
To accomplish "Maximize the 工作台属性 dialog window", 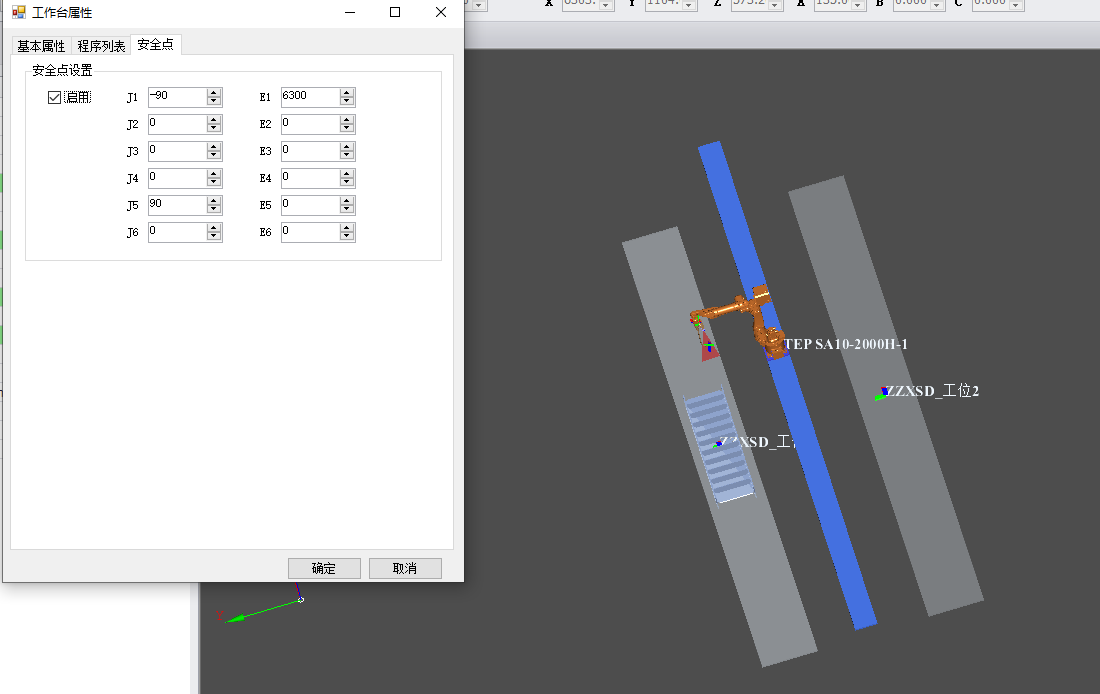I will click(x=395, y=12).
